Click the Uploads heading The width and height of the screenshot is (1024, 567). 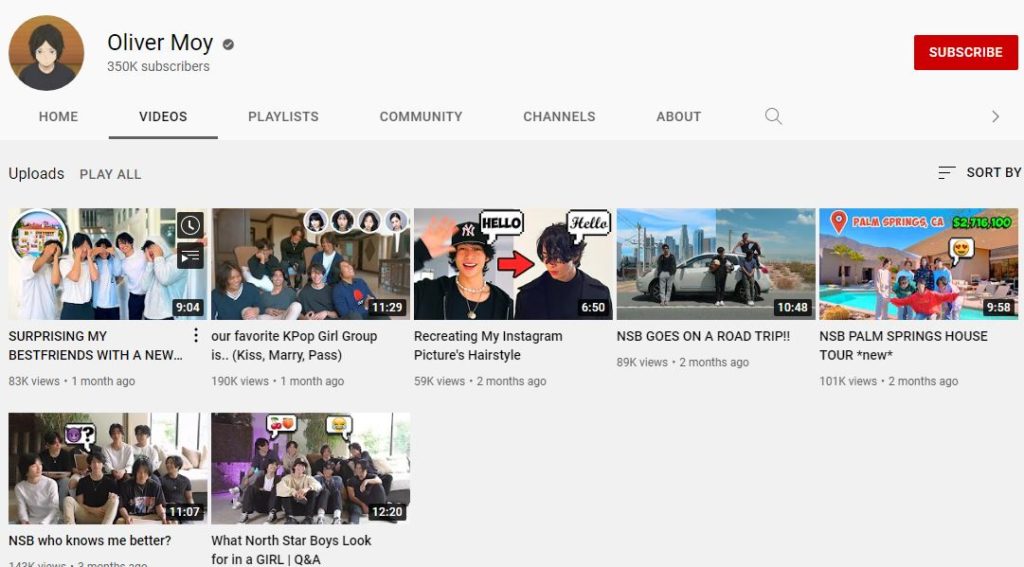[x=37, y=174]
